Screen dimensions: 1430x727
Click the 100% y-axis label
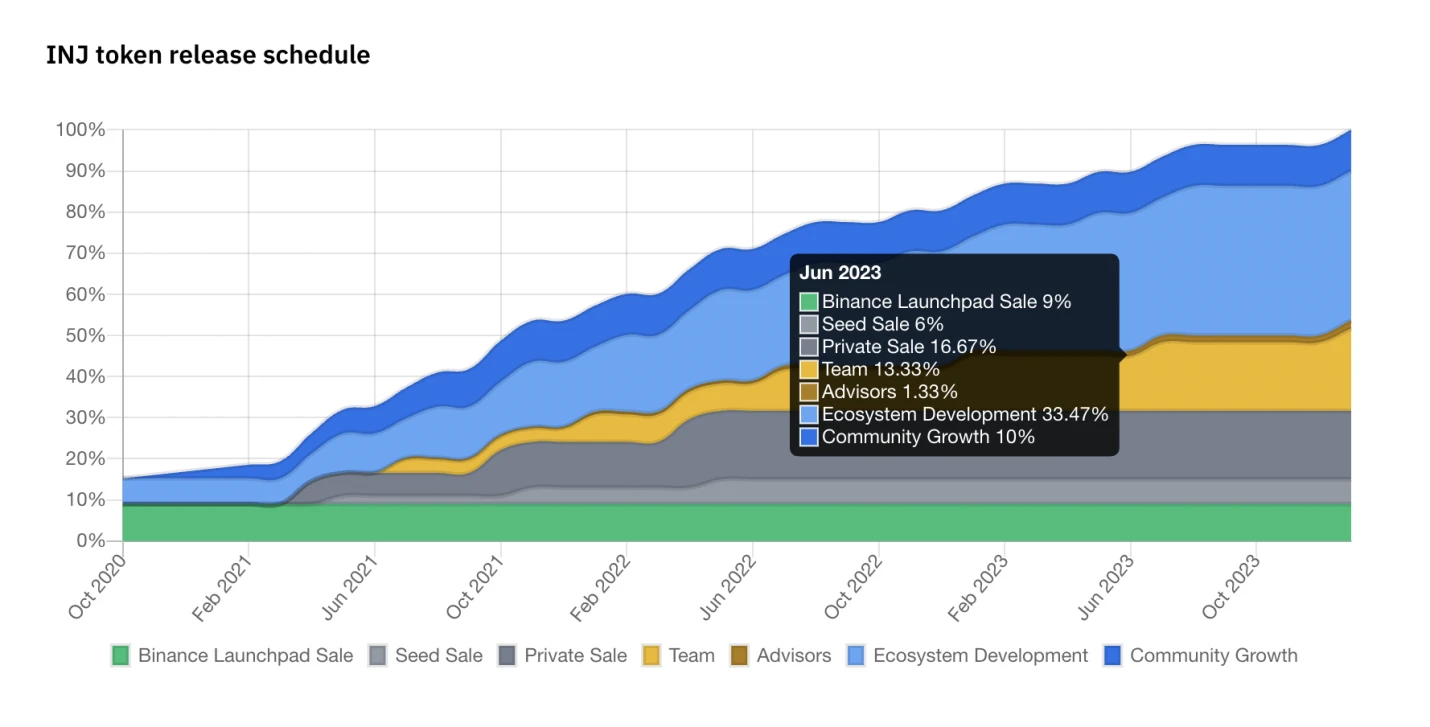point(80,130)
